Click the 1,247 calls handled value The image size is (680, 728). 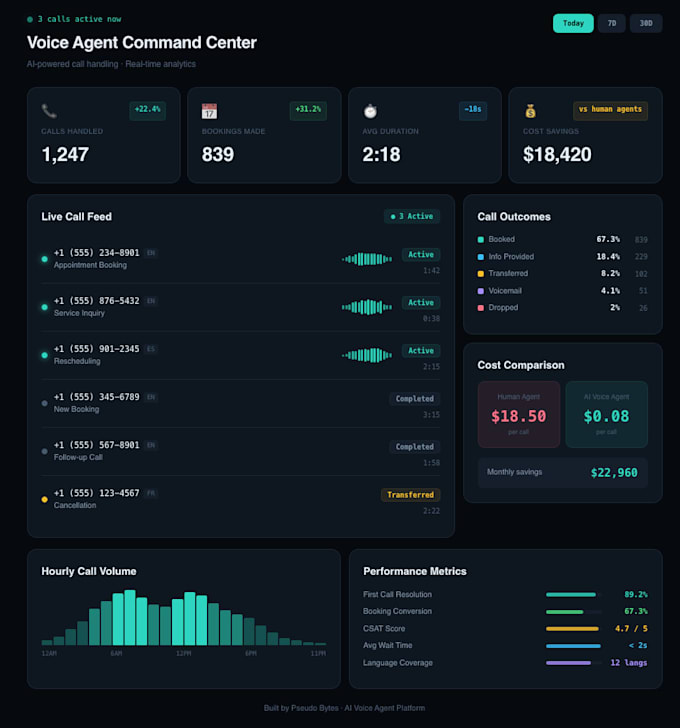coord(65,155)
